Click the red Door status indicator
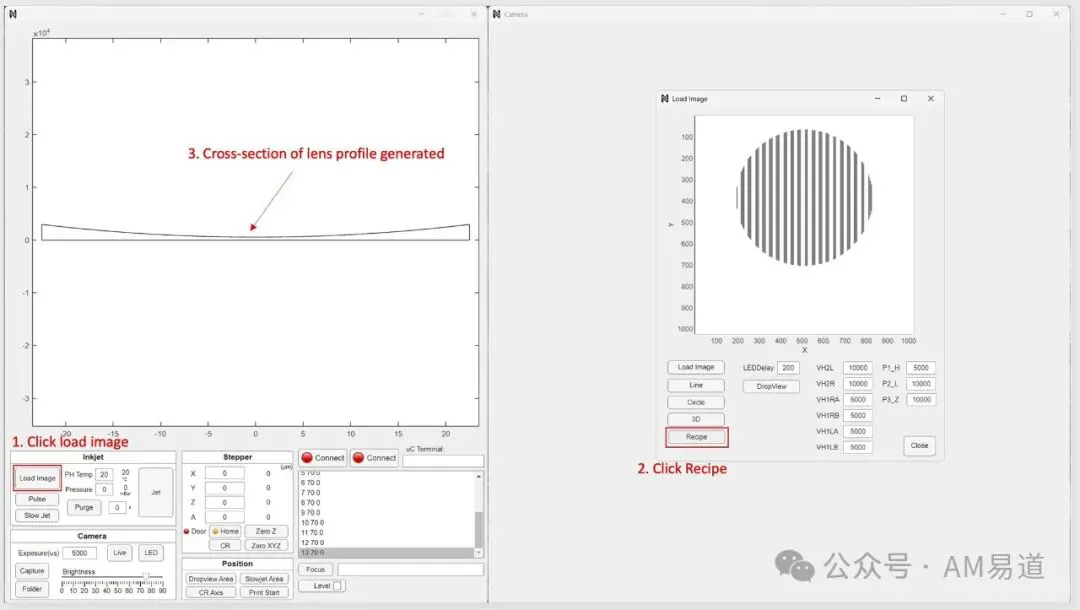The height and width of the screenshot is (610, 1080). click(x=186, y=532)
